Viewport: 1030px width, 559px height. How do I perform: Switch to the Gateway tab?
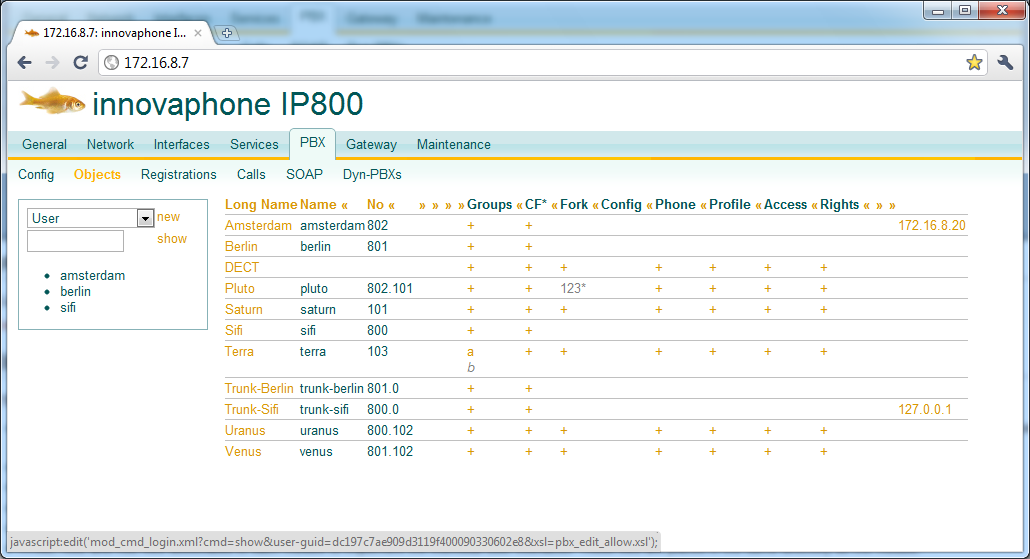click(x=371, y=145)
